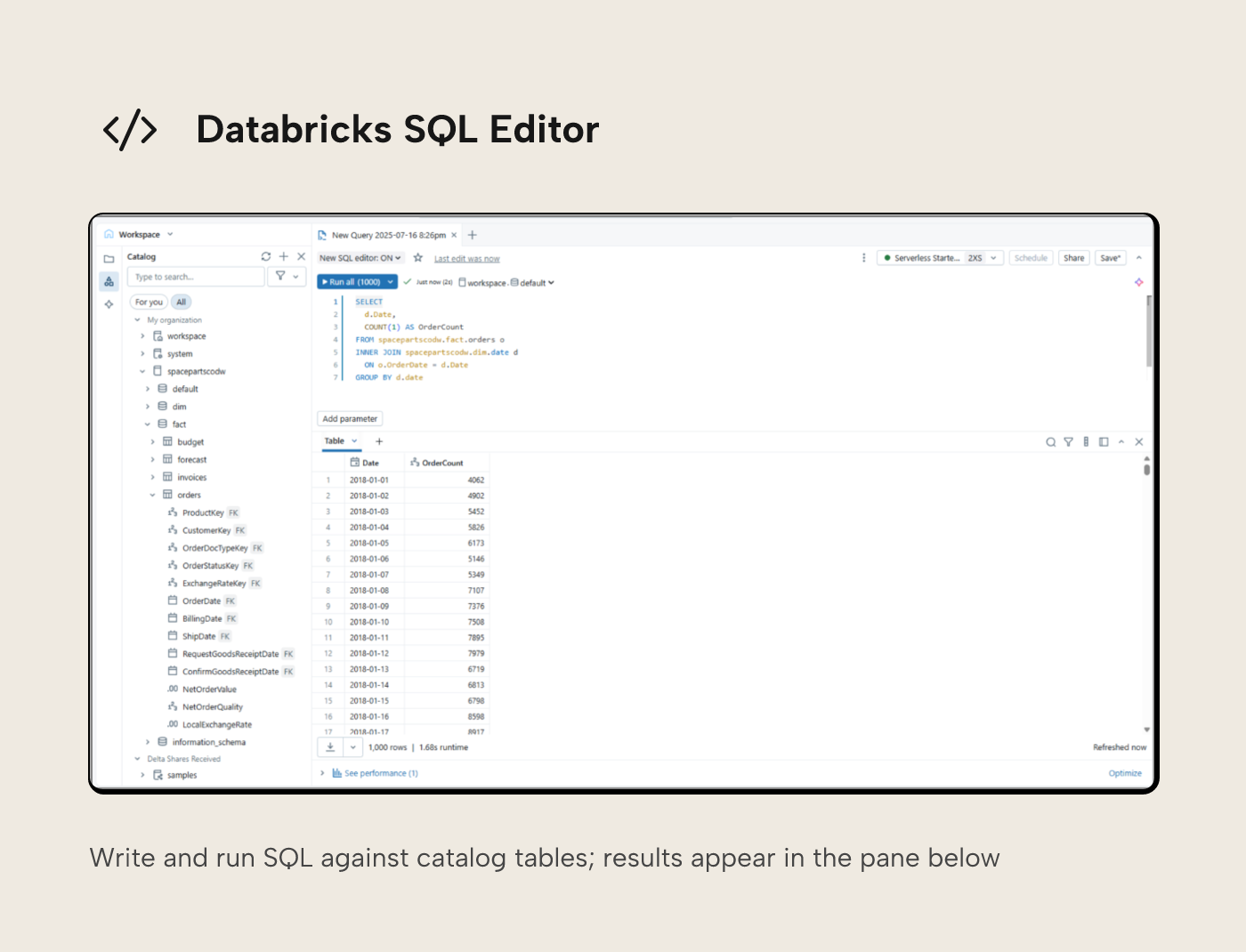Add a new visualization tab next to Table

pyautogui.click(x=379, y=441)
